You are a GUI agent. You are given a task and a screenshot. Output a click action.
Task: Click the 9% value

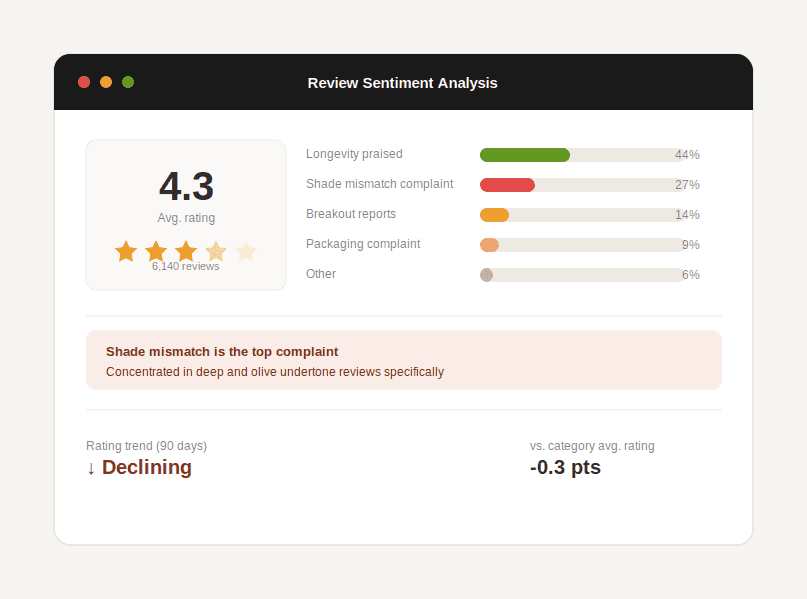(691, 245)
